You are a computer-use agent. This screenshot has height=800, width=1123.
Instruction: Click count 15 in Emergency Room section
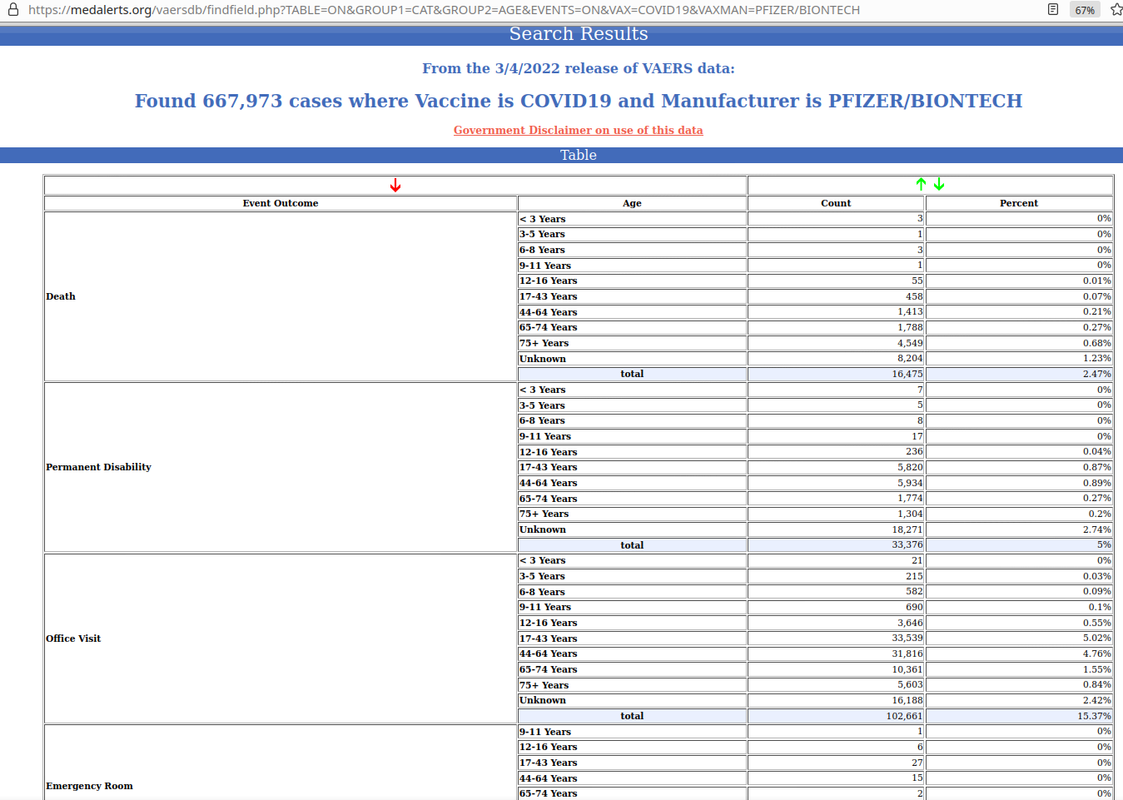point(836,778)
